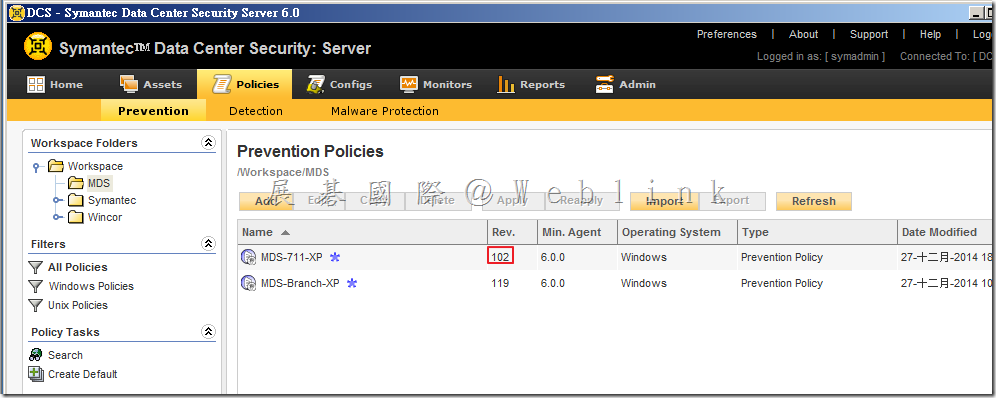
Task: Expand the Wincor folder node
Action: click(x=58, y=218)
